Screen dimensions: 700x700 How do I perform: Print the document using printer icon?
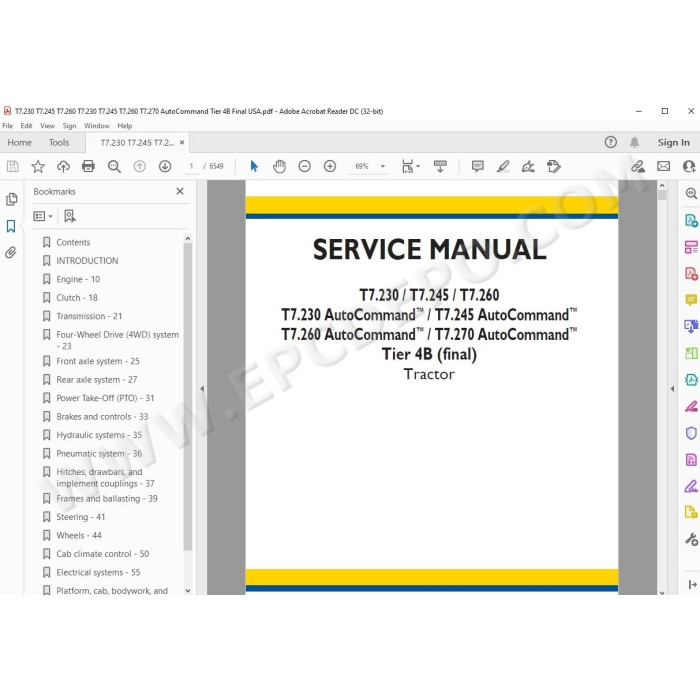point(88,167)
